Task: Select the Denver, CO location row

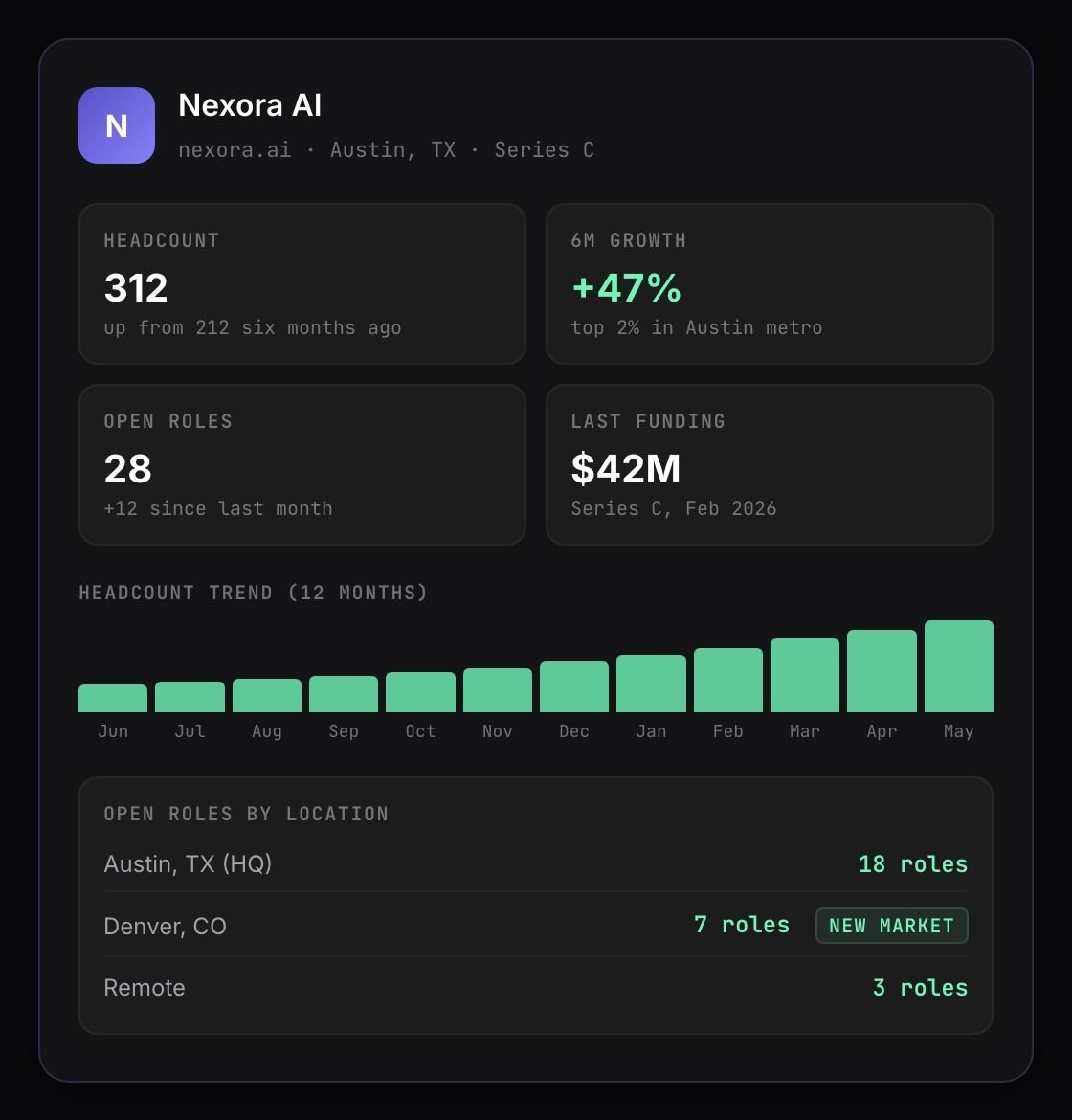Action: click(536, 926)
